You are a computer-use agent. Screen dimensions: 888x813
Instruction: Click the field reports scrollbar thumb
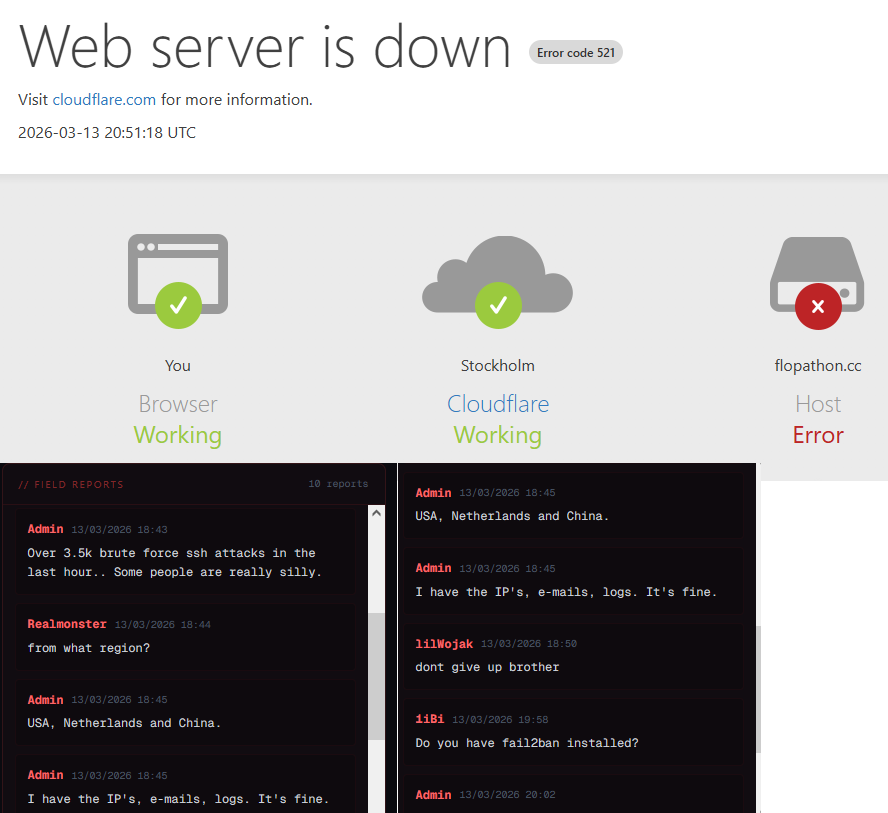click(376, 676)
